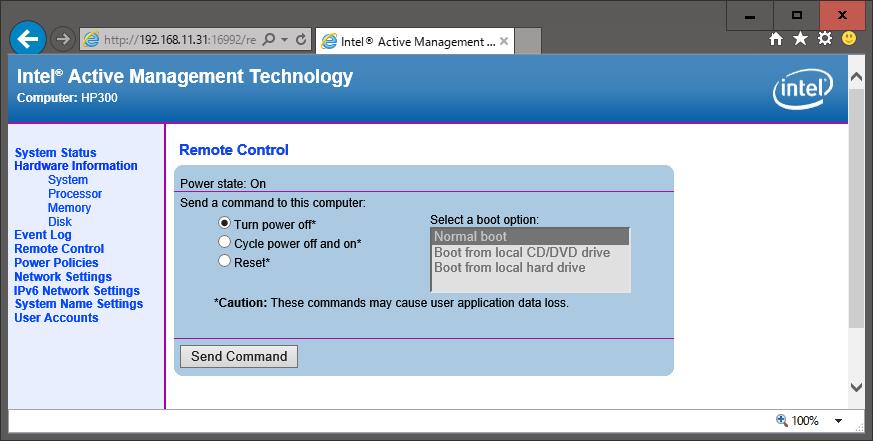Minimize the browser window
Image resolution: width=873 pixels, height=441 pixels.
(x=750, y=16)
